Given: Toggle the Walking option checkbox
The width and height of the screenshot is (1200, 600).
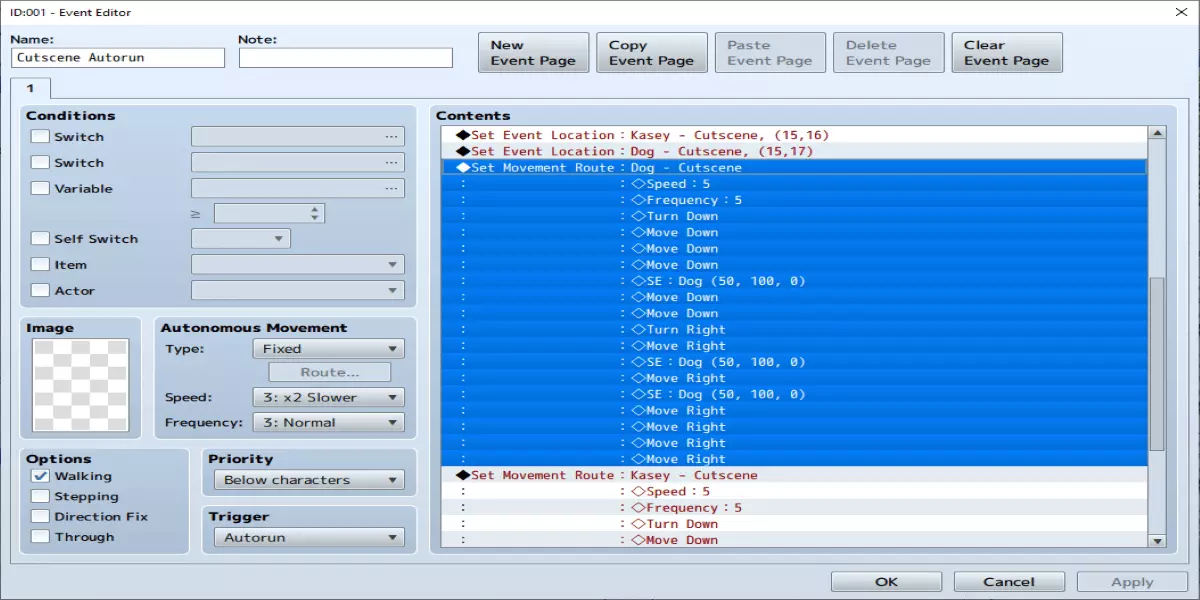Looking at the screenshot, I should click(x=40, y=476).
